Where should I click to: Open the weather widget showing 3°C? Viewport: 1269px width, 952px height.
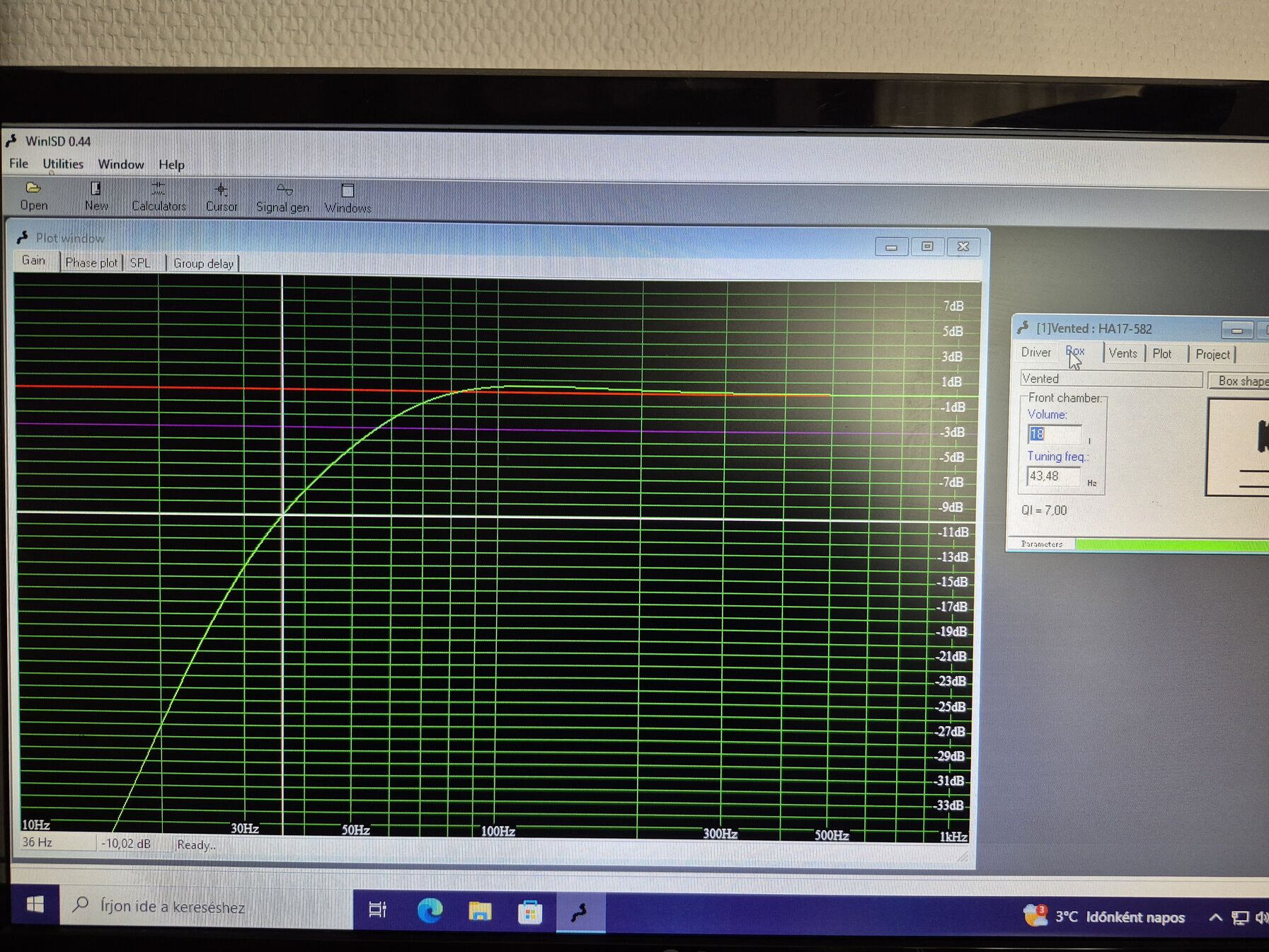(x=1104, y=917)
